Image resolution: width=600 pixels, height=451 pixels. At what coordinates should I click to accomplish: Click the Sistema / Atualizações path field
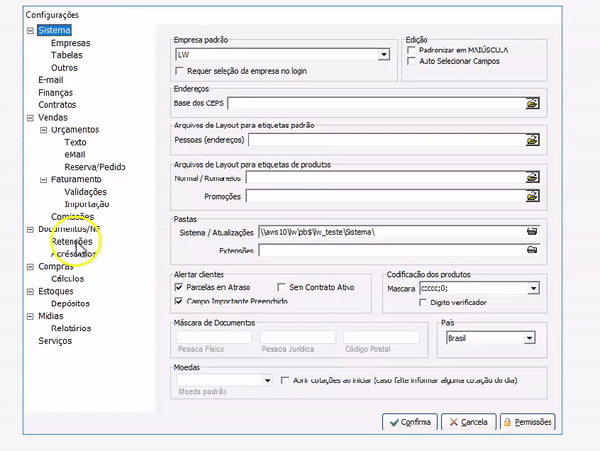coord(390,232)
